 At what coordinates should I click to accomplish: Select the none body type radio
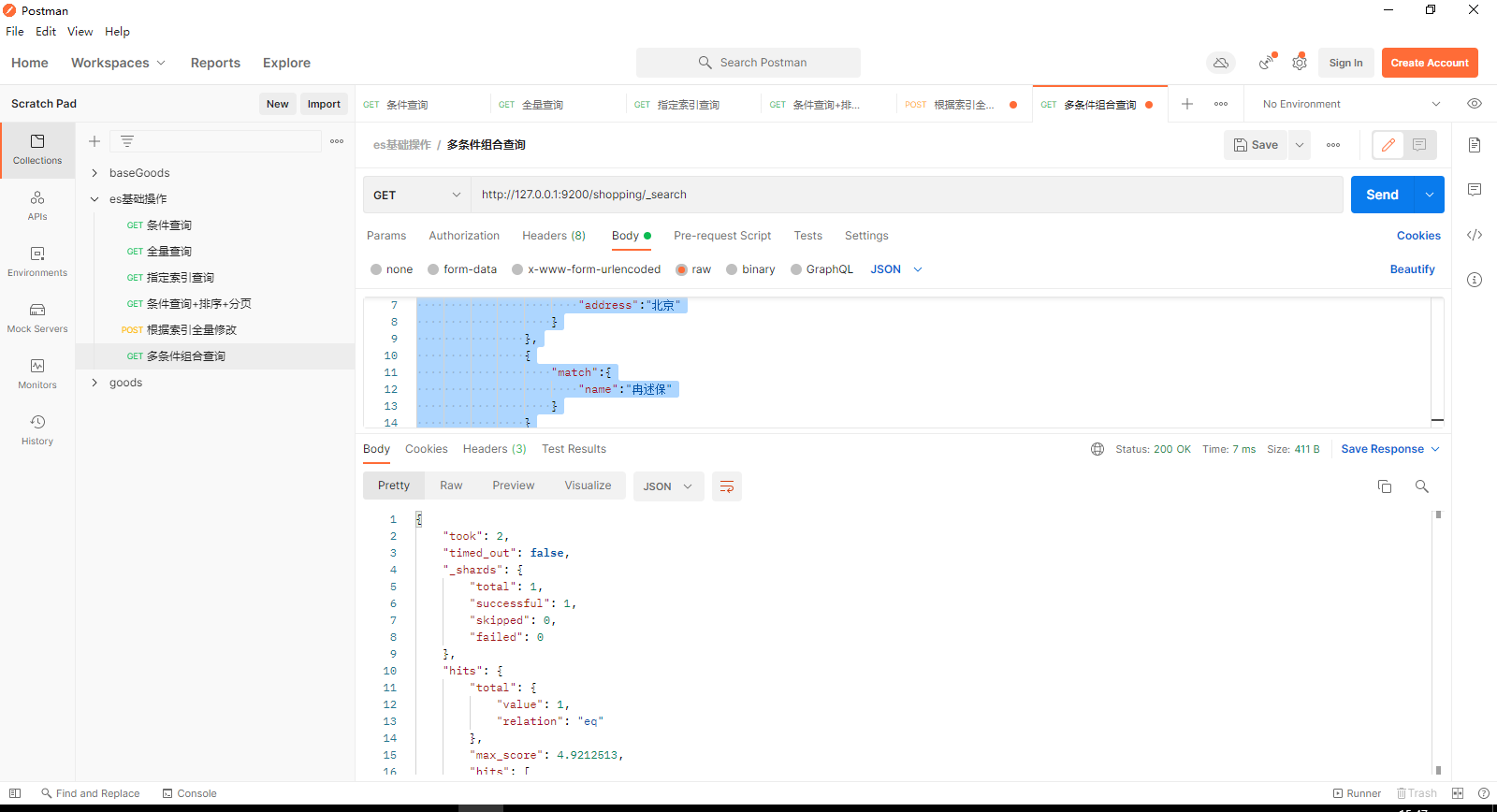(376, 269)
